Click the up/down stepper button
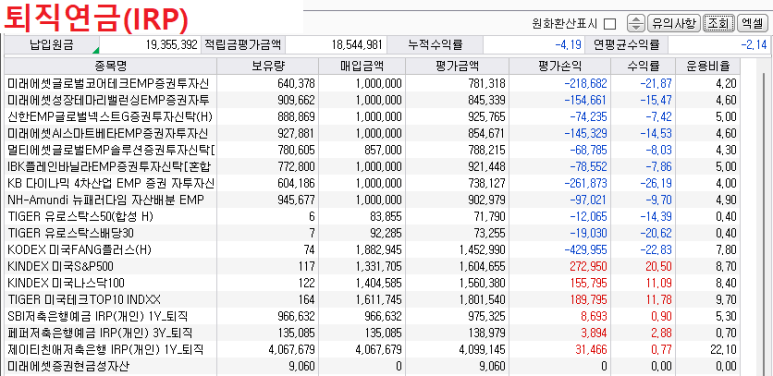Image resolution: width=773 pixels, height=376 pixels. pyautogui.click(x=636, y=23)
